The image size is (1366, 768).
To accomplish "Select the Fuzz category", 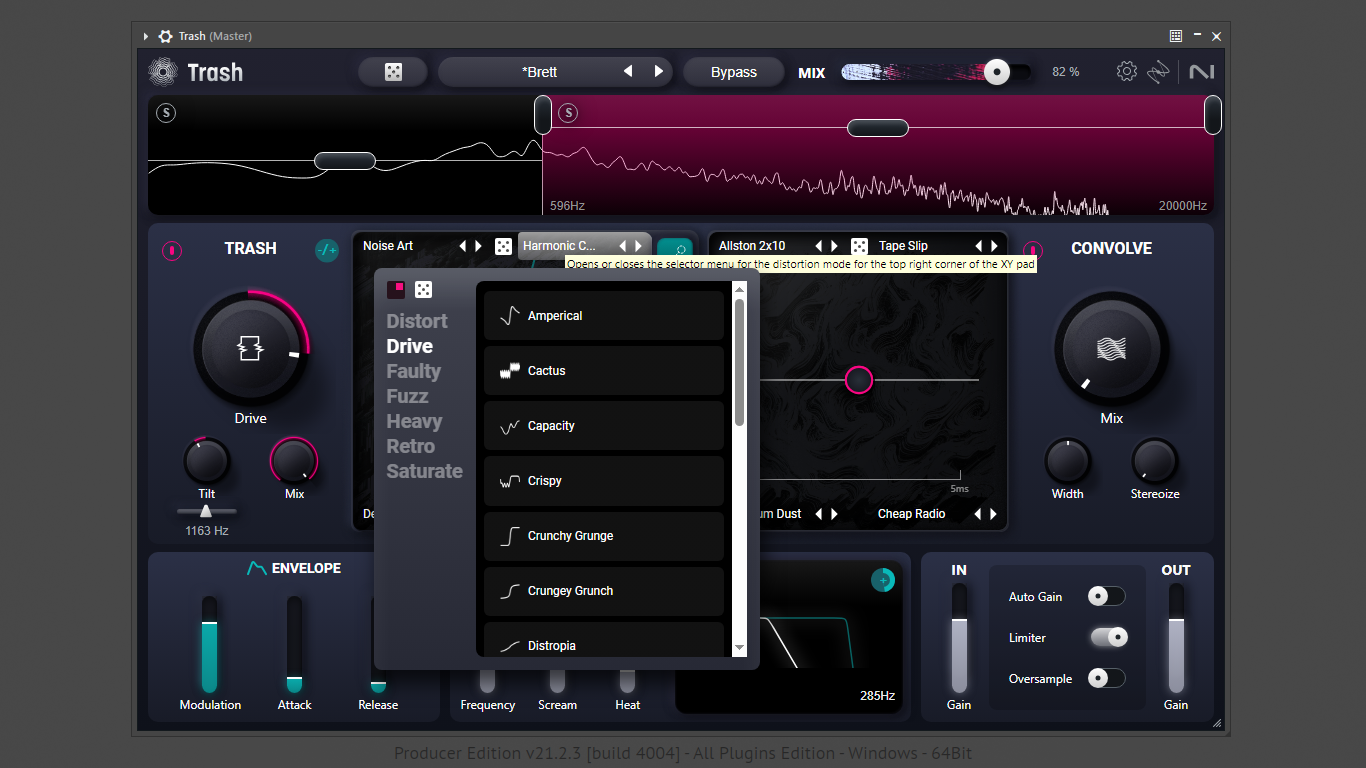I will pyautogui.click(x=407, y=396).
